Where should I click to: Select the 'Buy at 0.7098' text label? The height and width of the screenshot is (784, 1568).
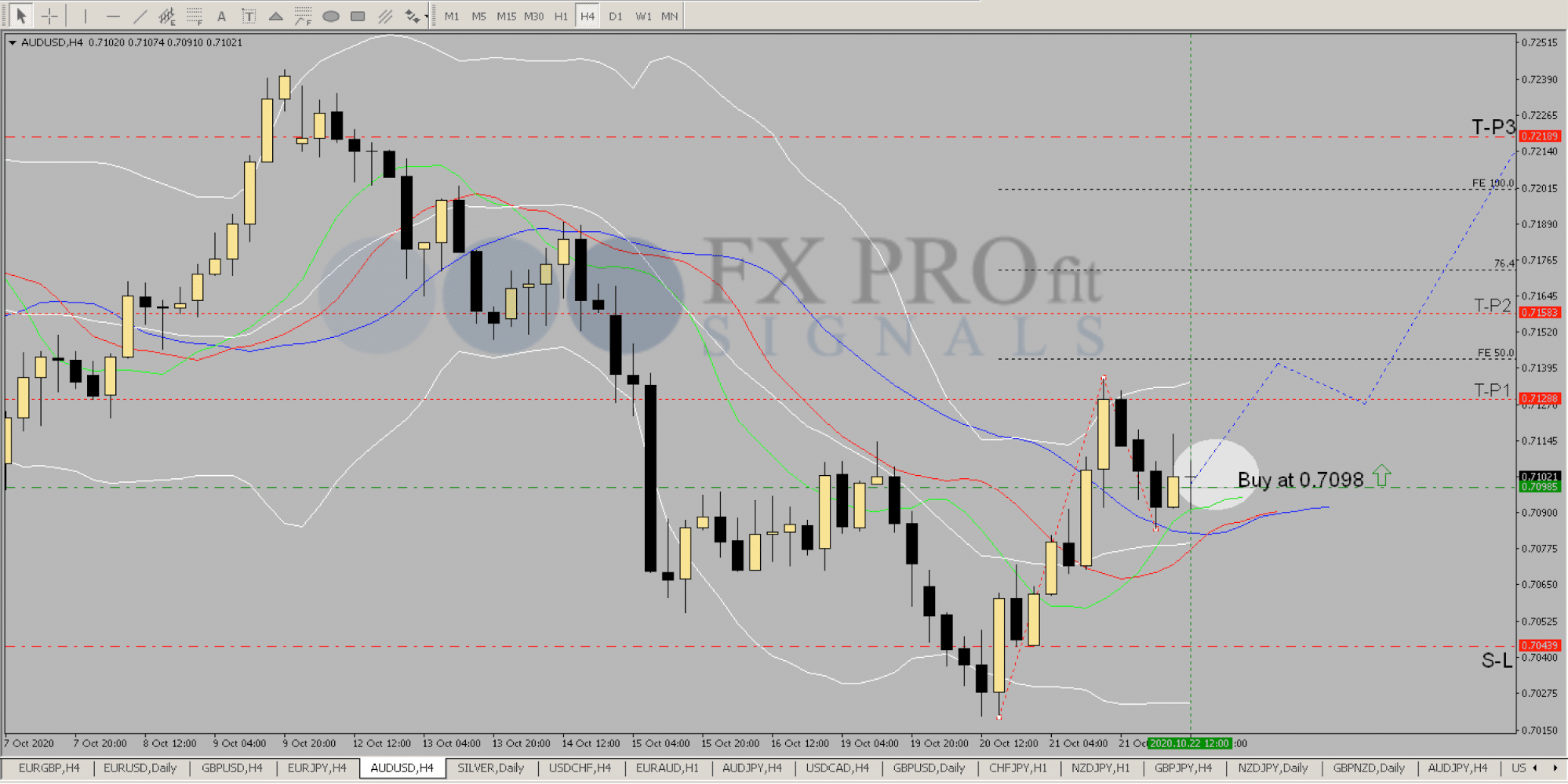coord(1301,480)
